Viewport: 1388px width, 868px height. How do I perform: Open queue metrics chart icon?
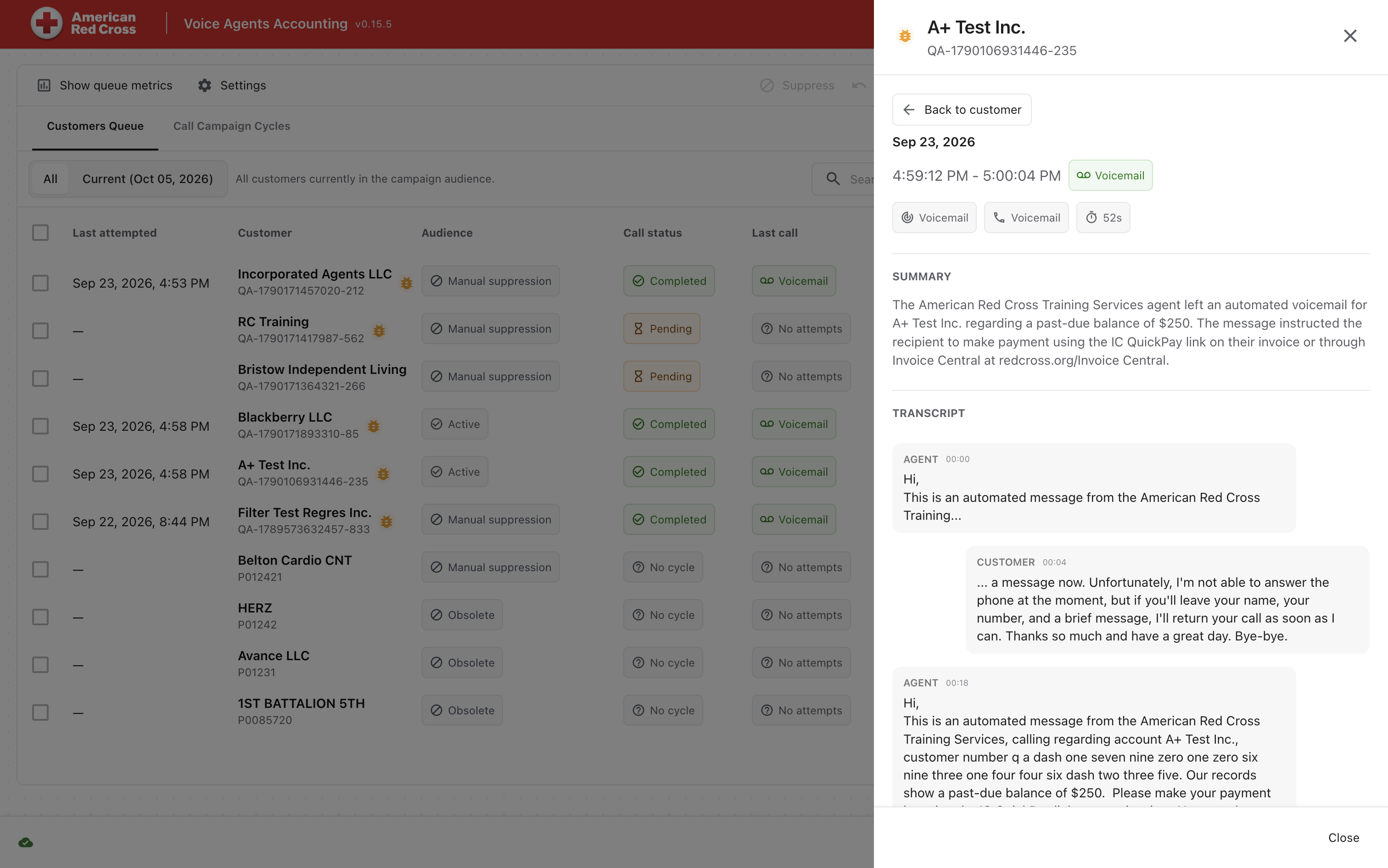[44, 85]
